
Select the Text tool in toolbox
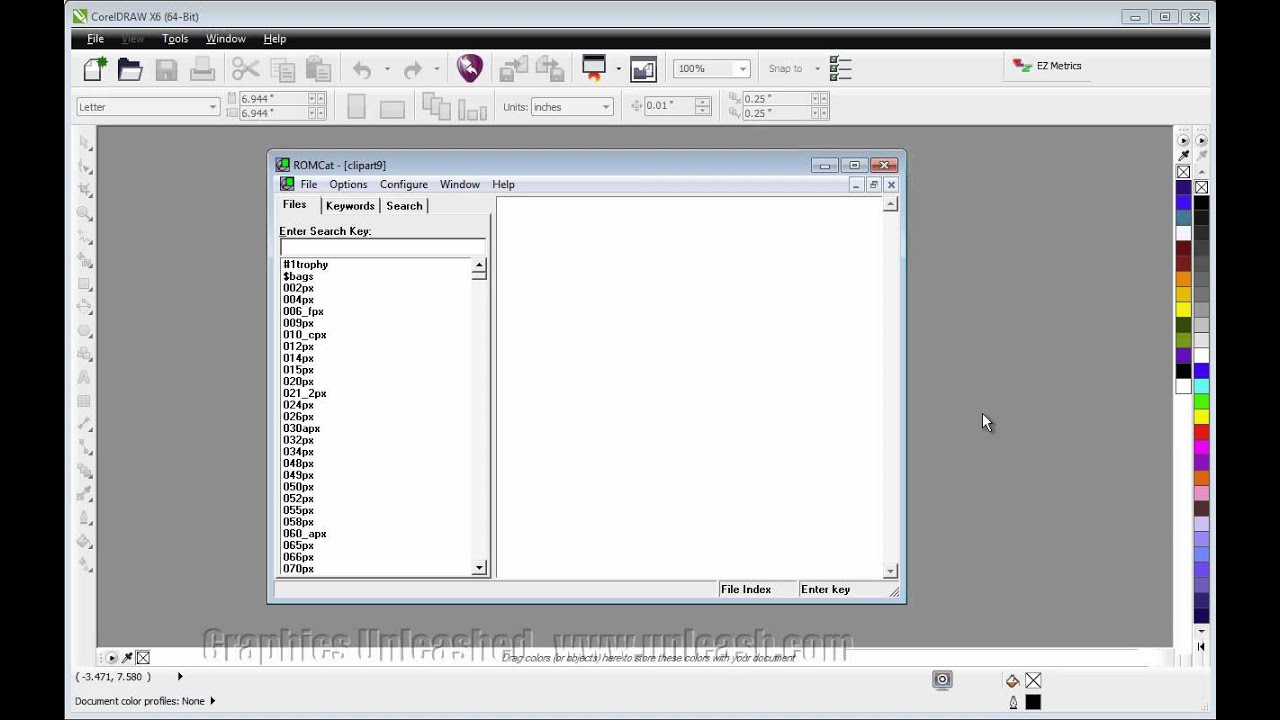click(84, 378)
